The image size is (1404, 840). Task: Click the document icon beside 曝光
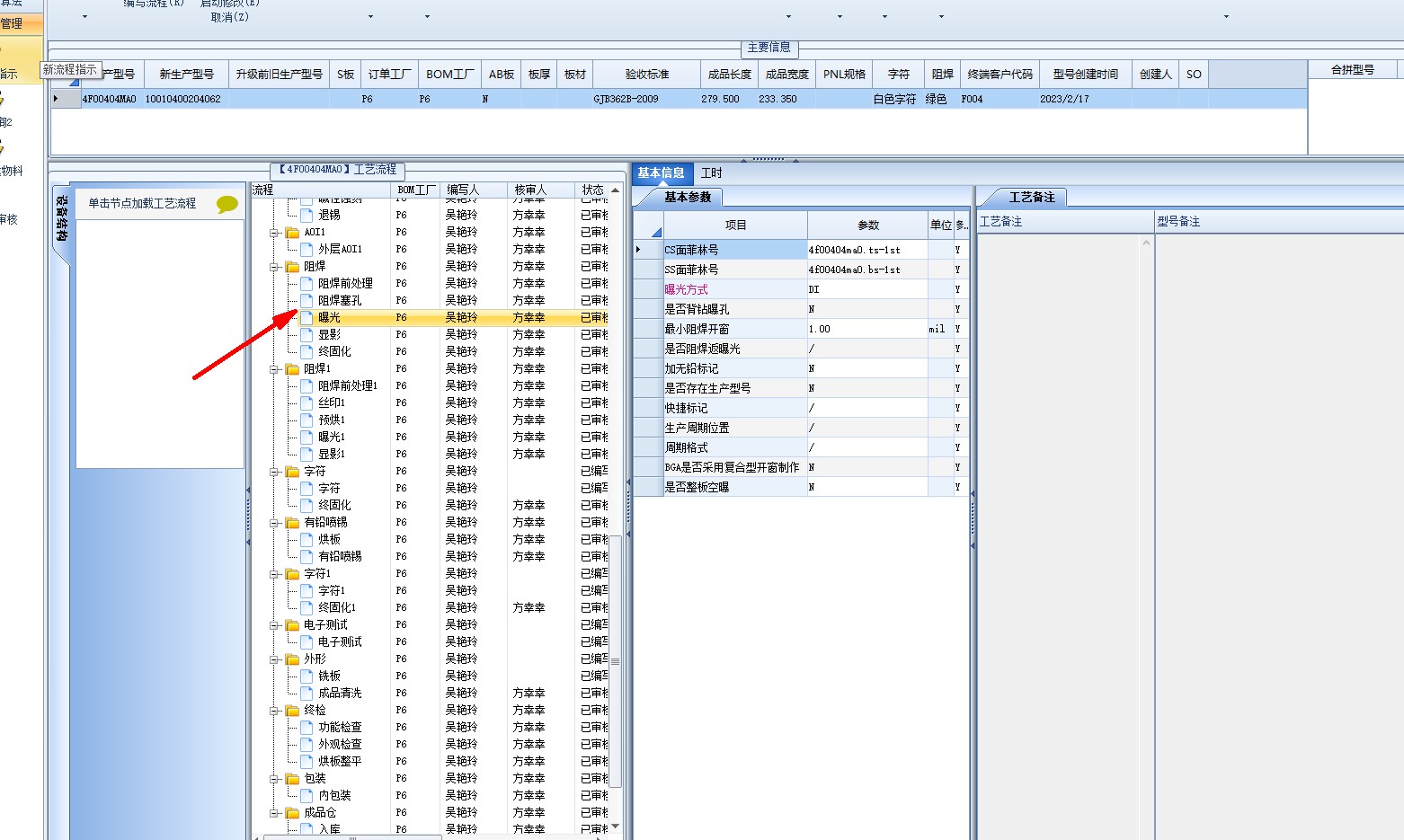tap(307, 317)
